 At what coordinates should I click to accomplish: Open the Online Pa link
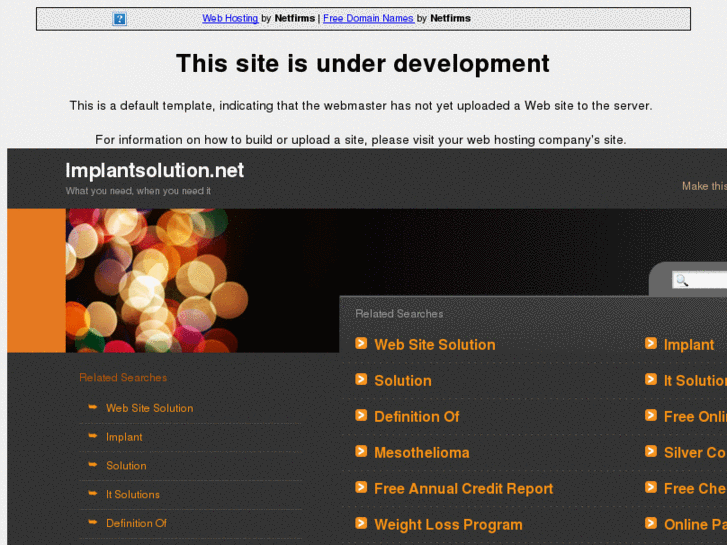[695, 525]
